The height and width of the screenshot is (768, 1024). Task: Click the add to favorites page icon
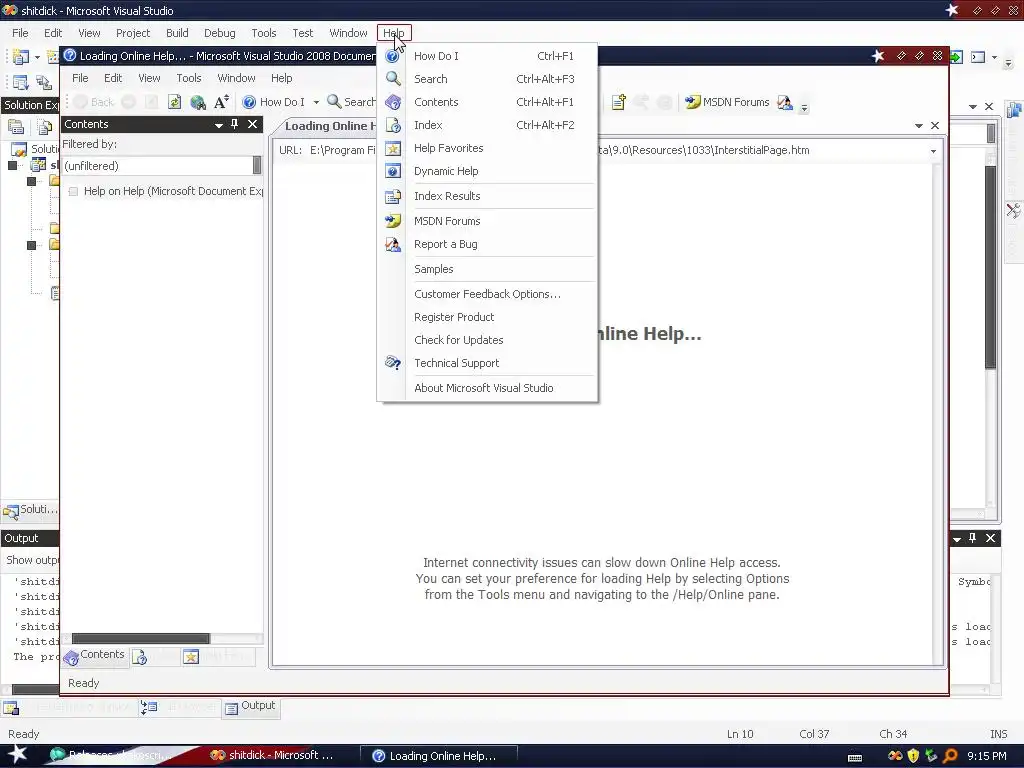click(x=618, y=102)
